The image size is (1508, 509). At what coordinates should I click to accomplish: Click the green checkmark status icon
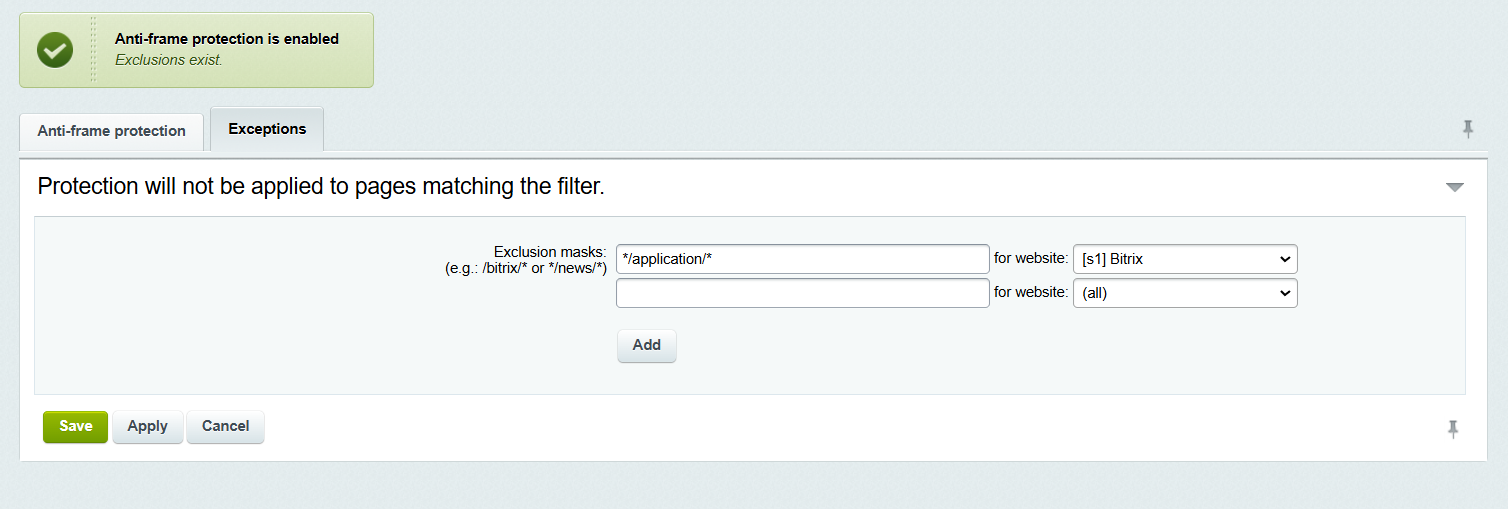55,50
